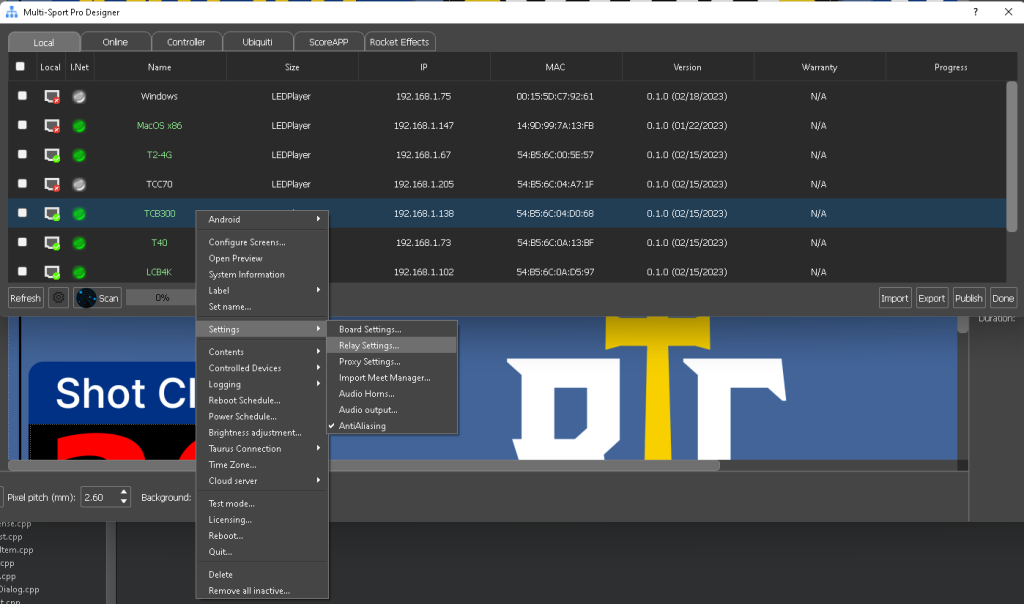The height and width of the screenshot is (604, 1024).
Task: Open settings with the gear icon button
Action: point(59,298)
